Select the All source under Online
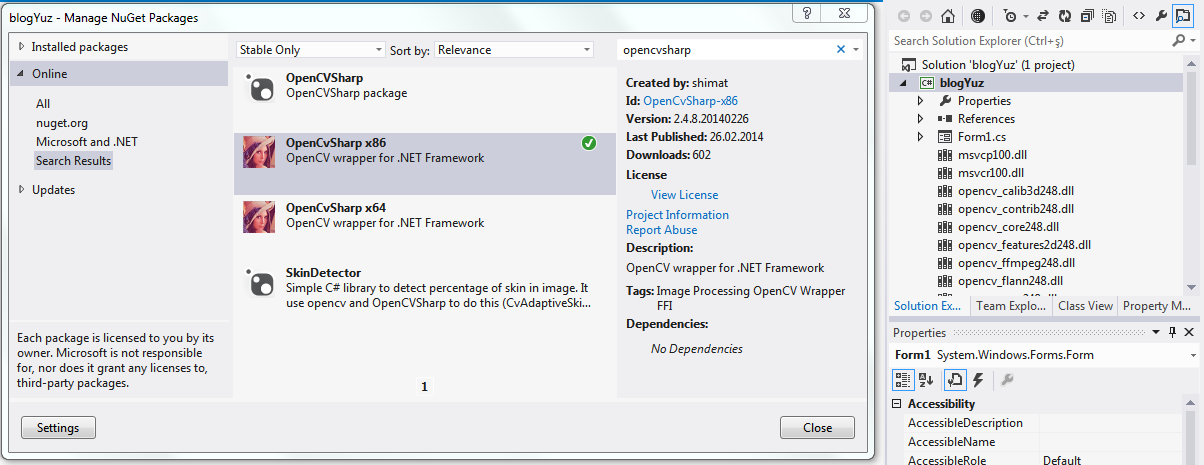This screenshot has height=465, width=1204. pos(43,104)
